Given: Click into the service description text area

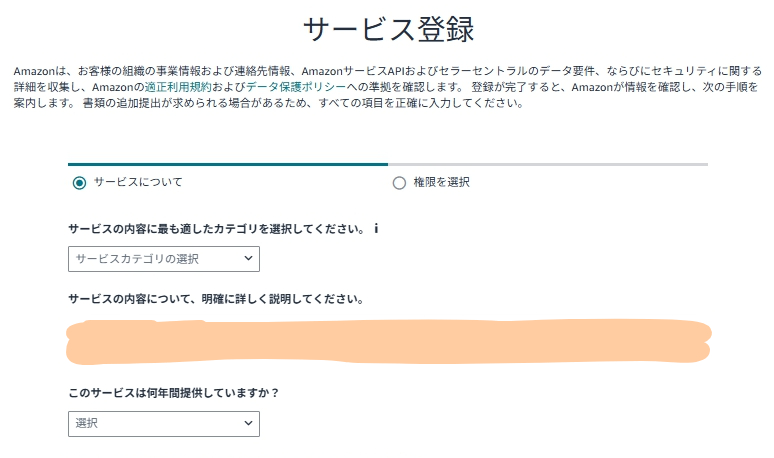Looking at the screenshot, I should click(388, 342).
